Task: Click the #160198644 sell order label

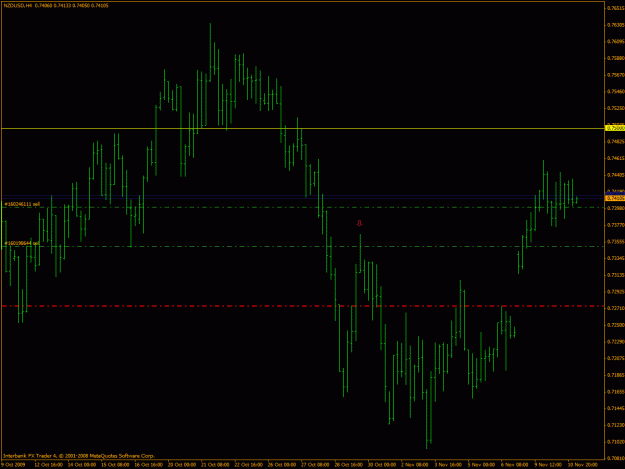Action: pos(22,243)
